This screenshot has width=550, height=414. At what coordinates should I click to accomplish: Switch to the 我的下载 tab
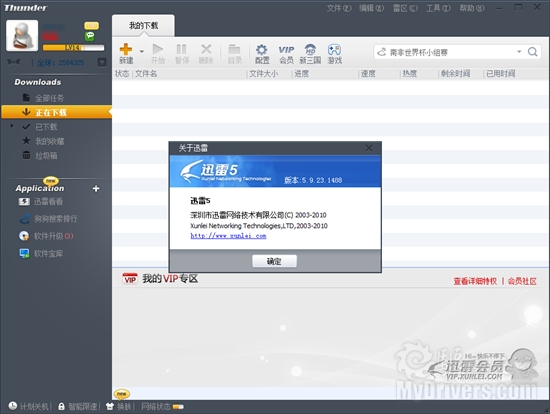pos(143,26)
